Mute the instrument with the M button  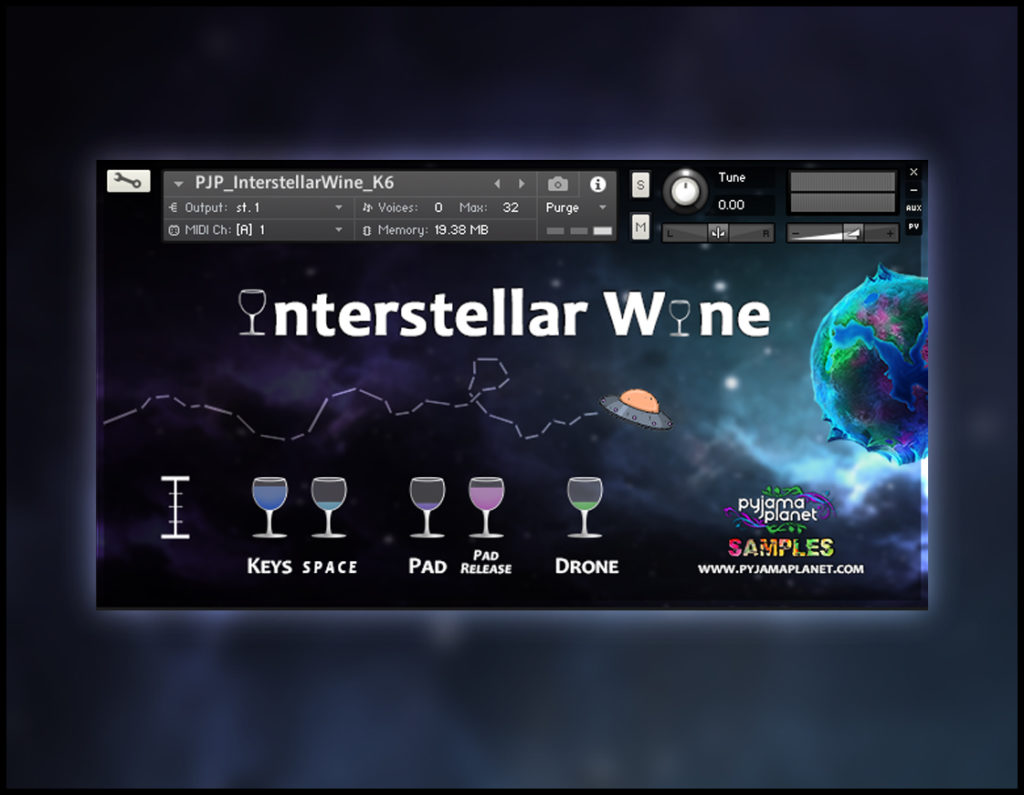coord(641,227)
